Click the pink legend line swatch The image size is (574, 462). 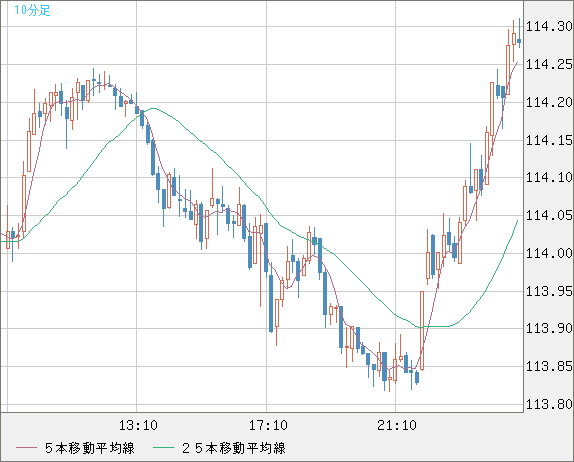[x=27, y=448]
